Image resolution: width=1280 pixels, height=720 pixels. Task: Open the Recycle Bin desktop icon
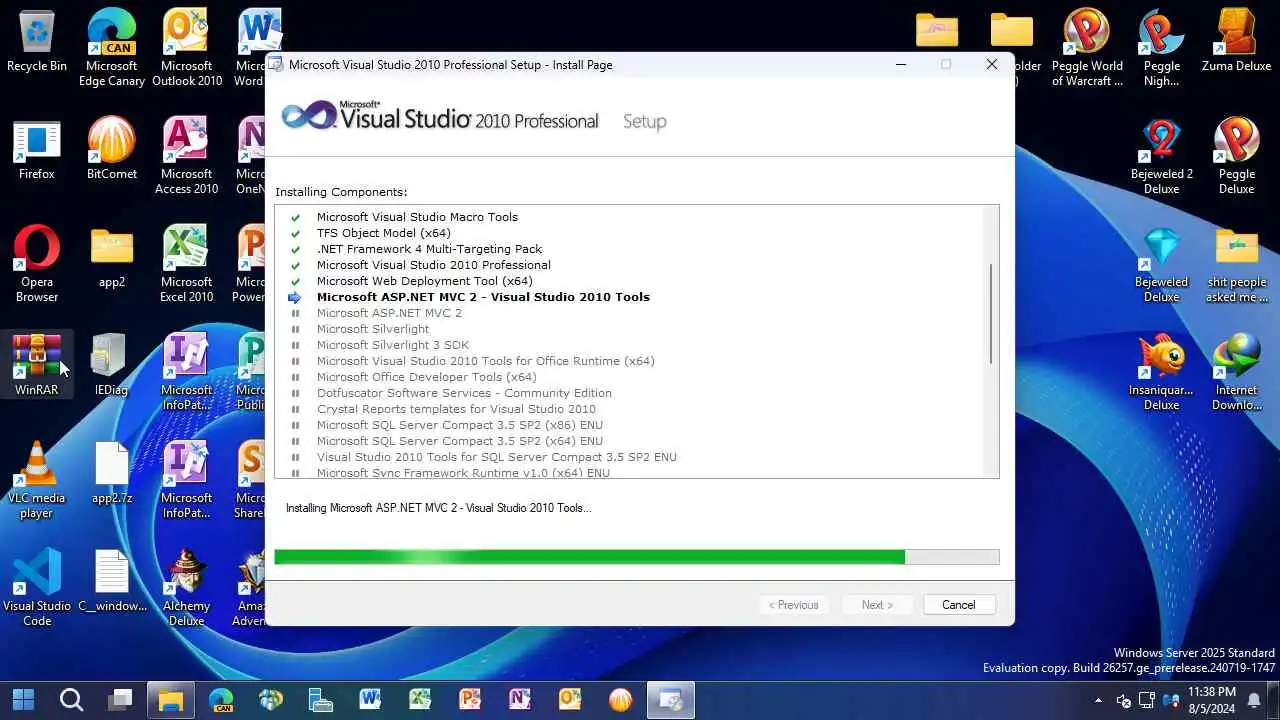pyautogui.click(x=37, y=42)
